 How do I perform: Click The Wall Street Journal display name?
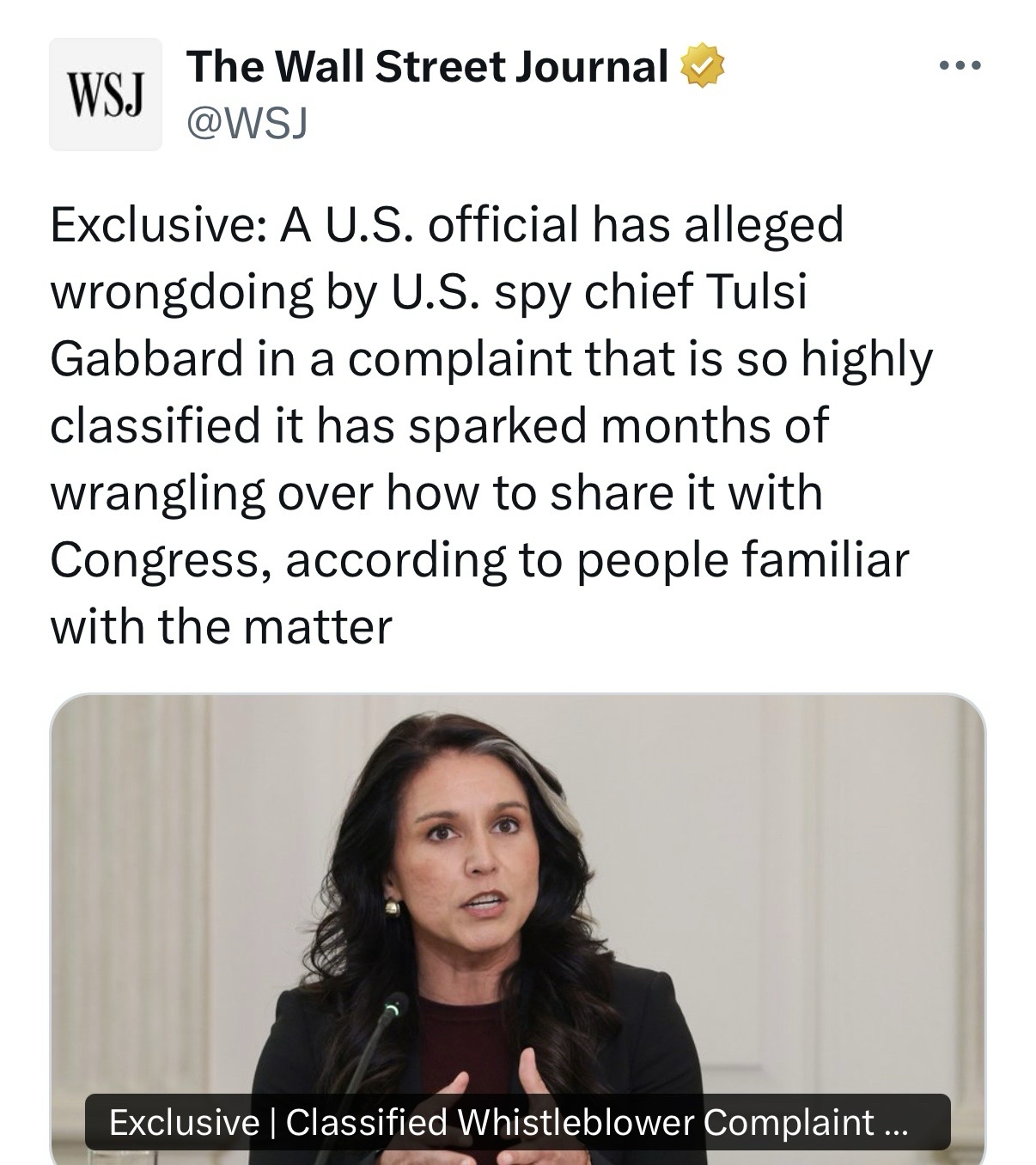tap(427, 67)
